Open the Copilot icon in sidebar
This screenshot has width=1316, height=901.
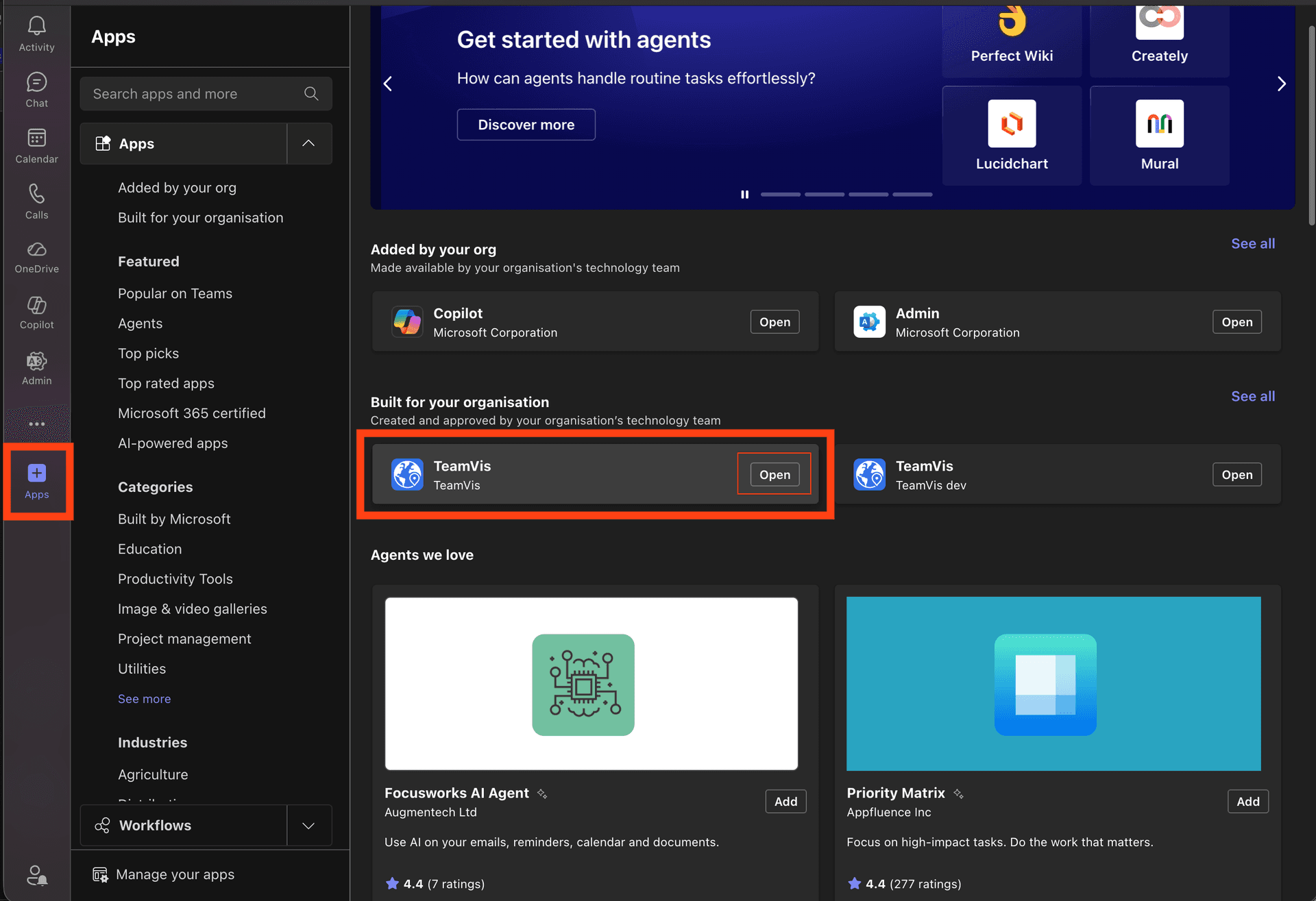click(x=36, y=304)
